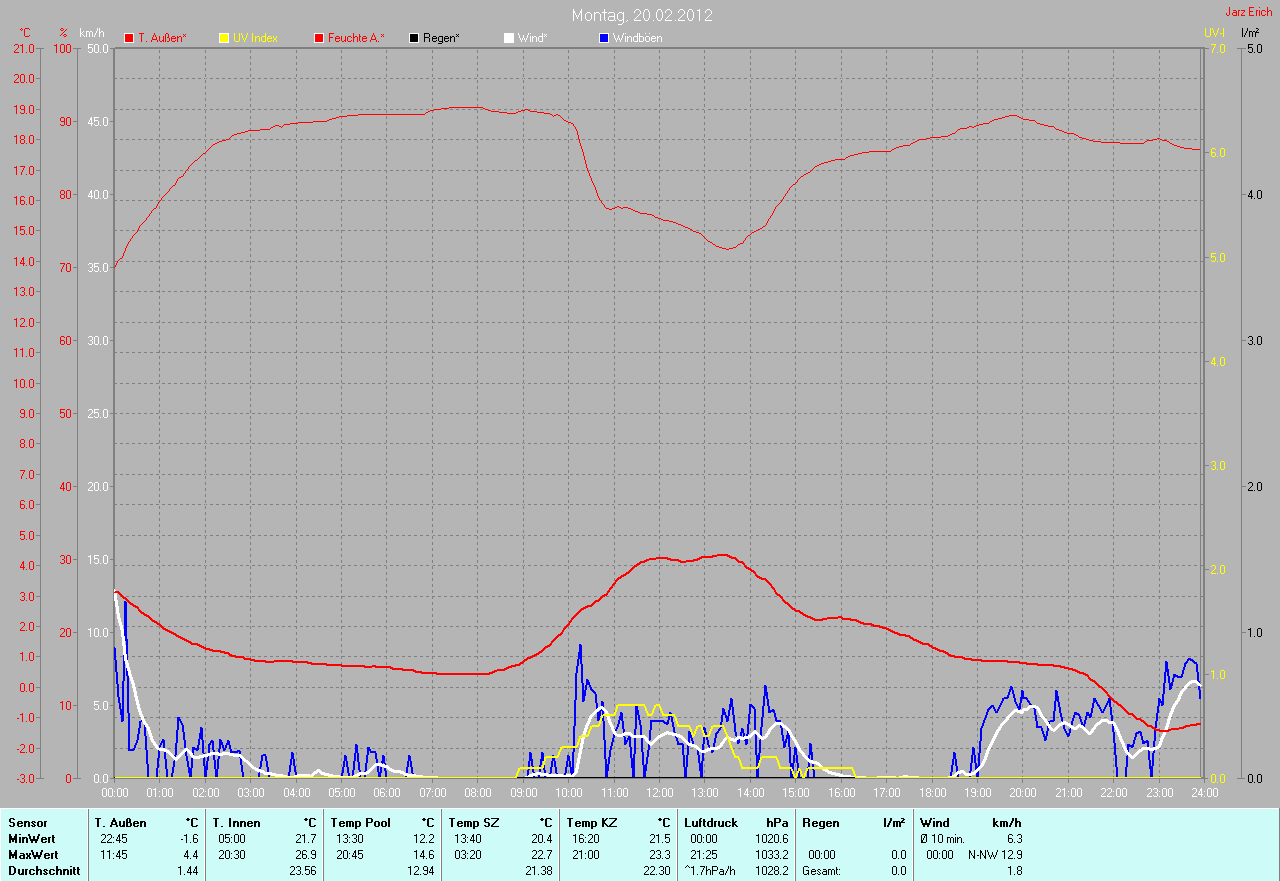Click the 'Wind' table column header
This screenshot has width=1280, height=881.
click(934, 823)
